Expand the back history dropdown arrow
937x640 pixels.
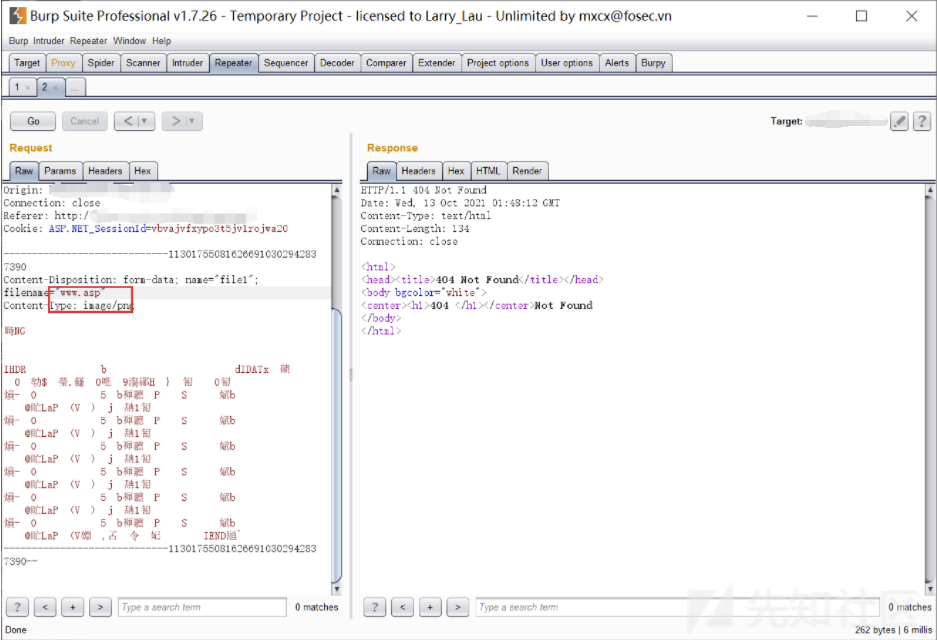[145, 121]
